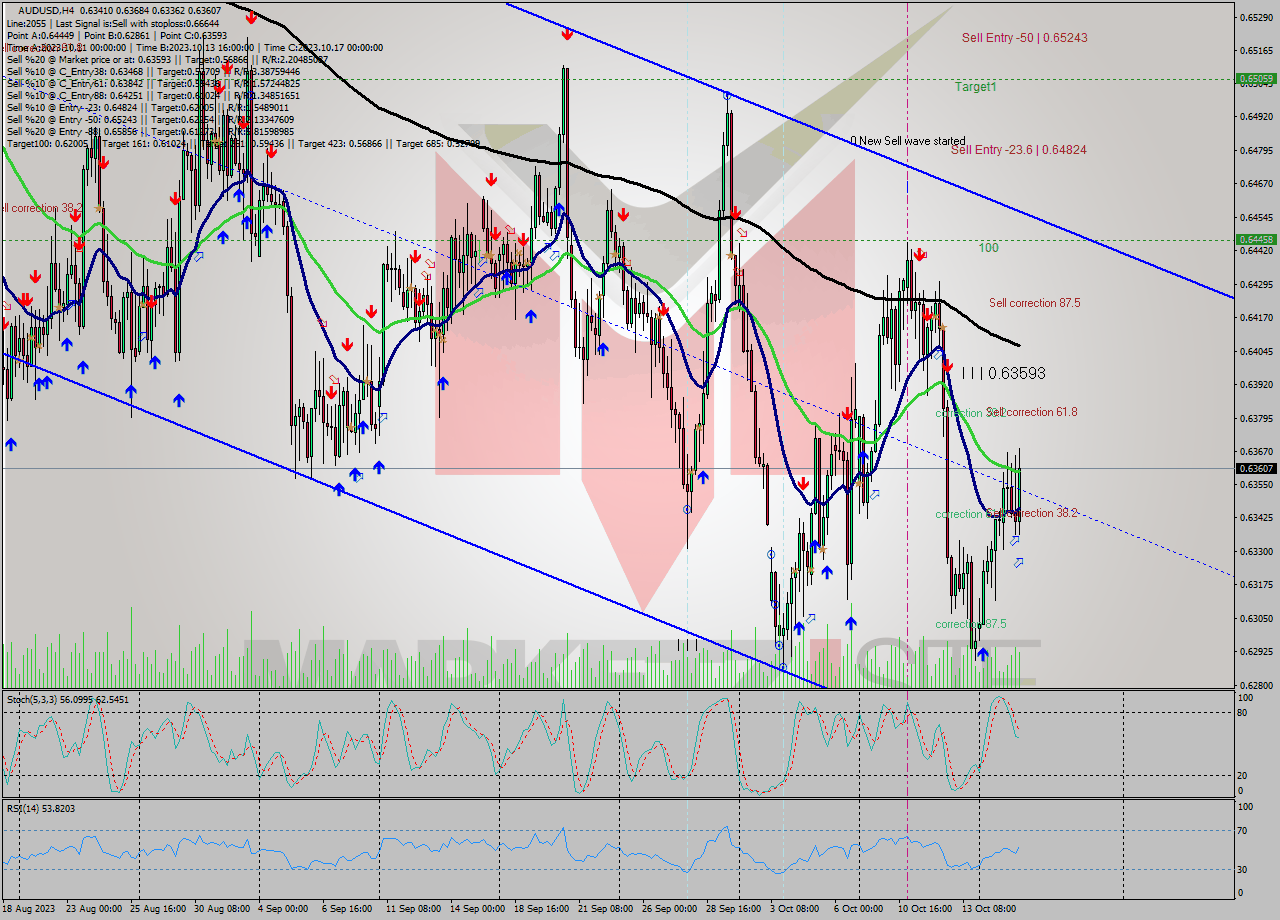Click the Stochastic scale value 80
1280x920 pixels.
[1241, 712]
